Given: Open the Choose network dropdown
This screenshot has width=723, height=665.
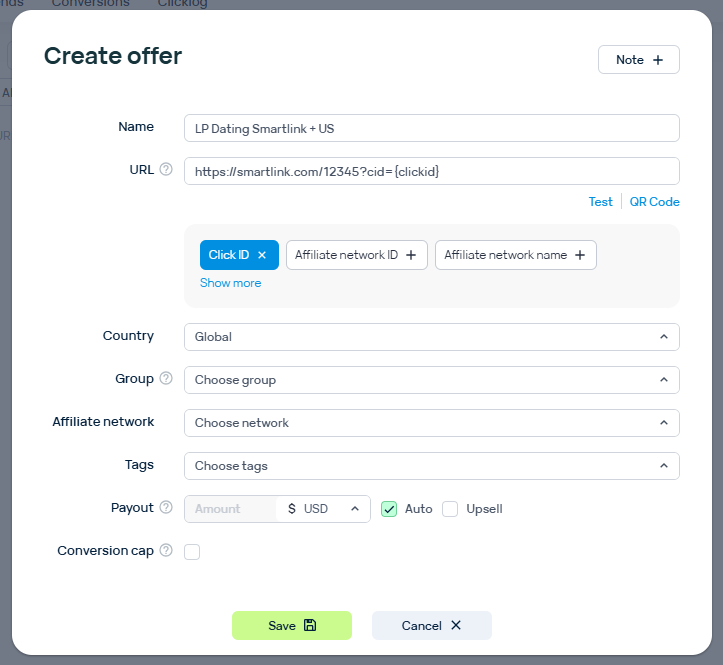Looking at the screenshot, I should tap(431, 423).
